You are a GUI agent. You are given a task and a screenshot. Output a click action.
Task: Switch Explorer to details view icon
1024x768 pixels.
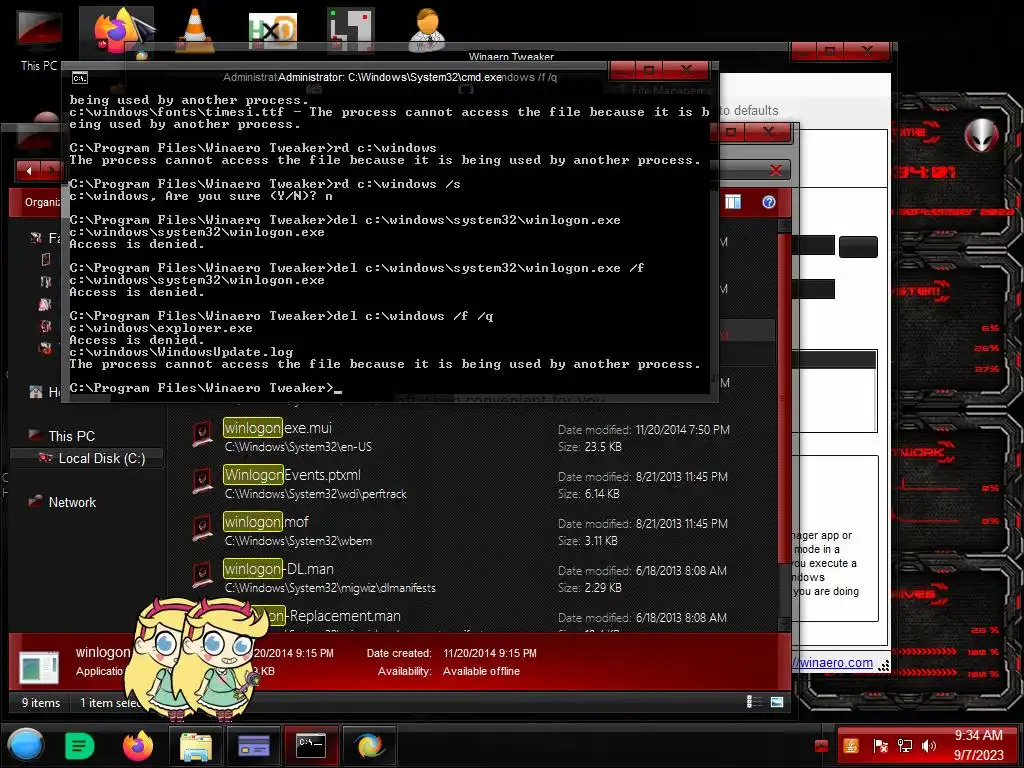pyautogui.click(x=754, y=702)
